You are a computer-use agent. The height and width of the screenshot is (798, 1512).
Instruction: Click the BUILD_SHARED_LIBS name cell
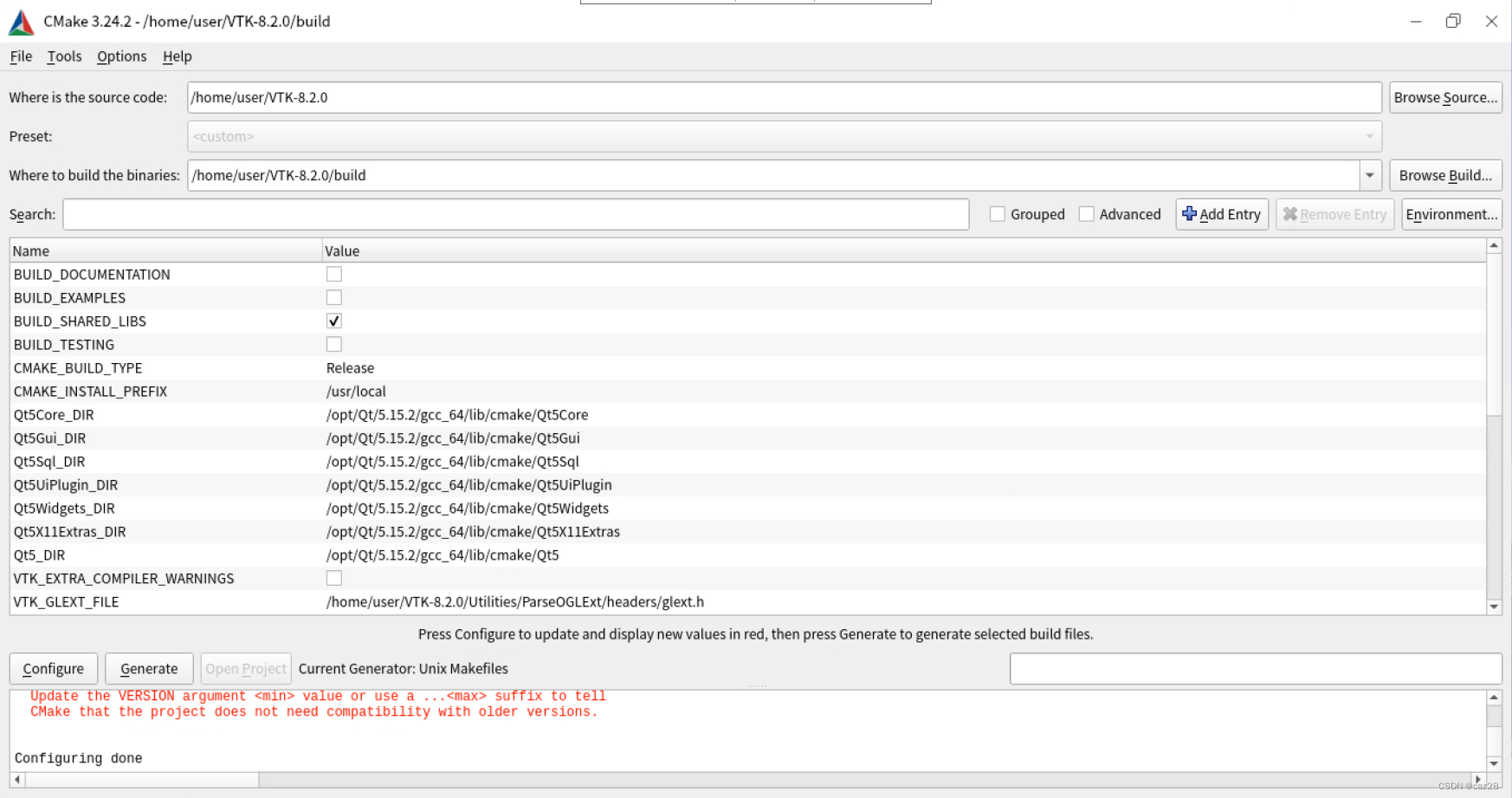point(80,321)
